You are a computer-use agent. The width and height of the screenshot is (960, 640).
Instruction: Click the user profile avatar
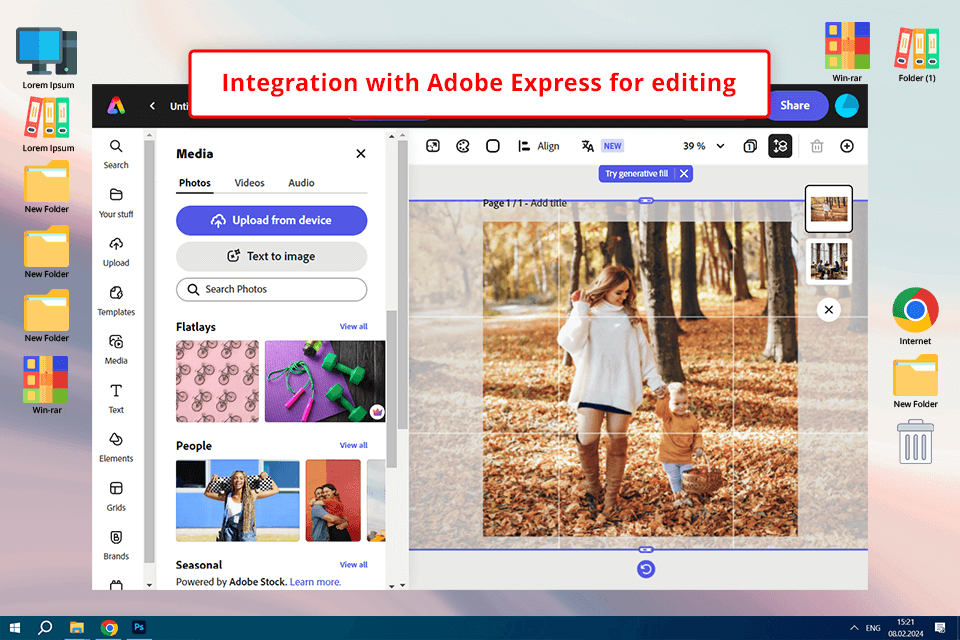(x=847, y=105)
